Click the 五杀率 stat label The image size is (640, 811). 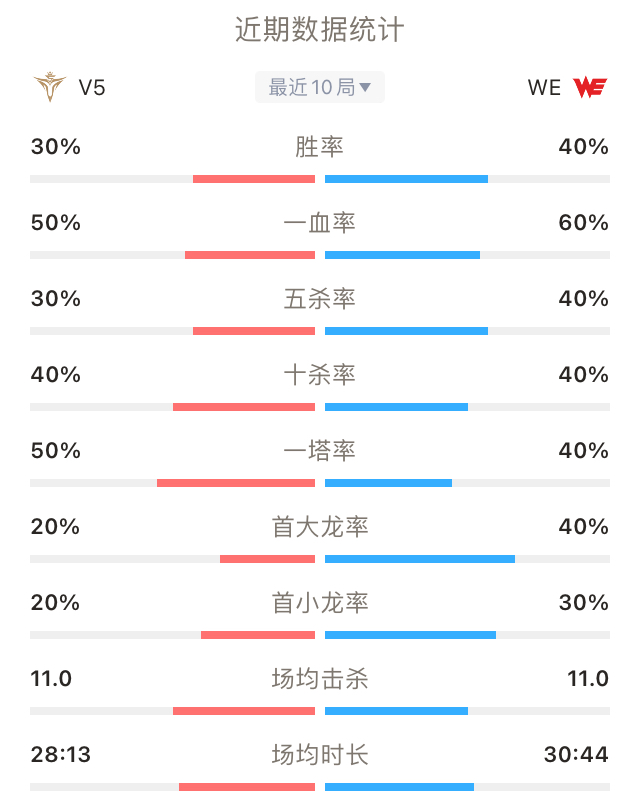coord(320,299)
